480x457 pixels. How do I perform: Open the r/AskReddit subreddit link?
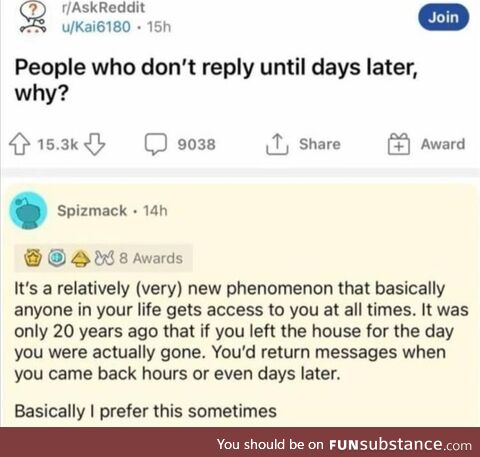point(103,7)
